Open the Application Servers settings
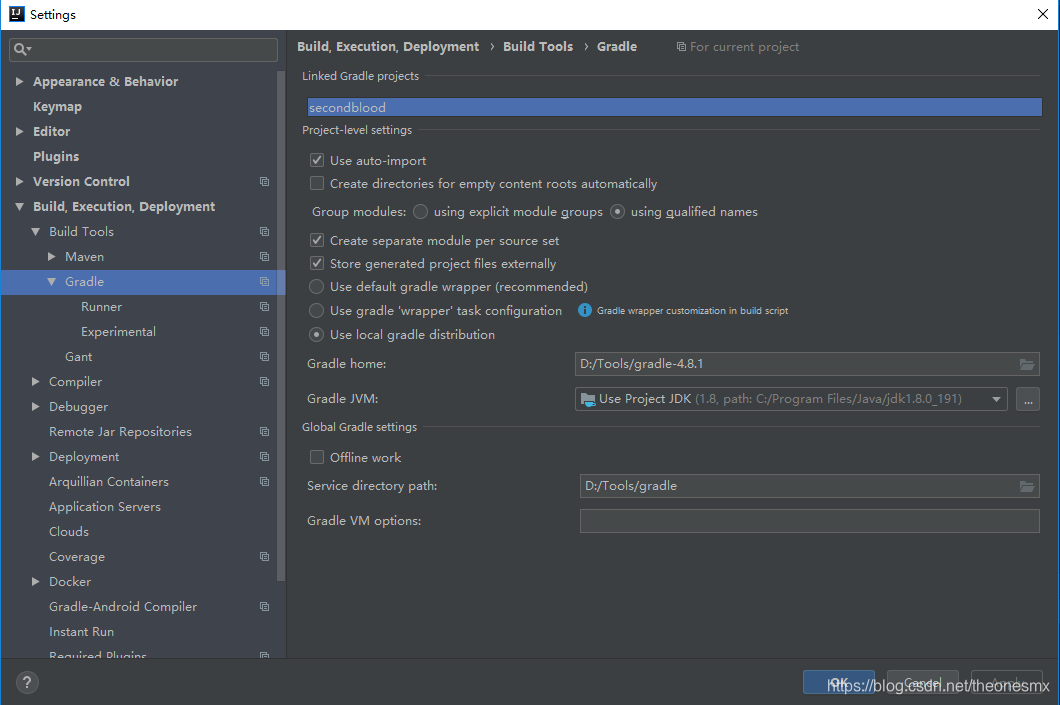This screenshot has width=1060, height=705. pos(105,507)
